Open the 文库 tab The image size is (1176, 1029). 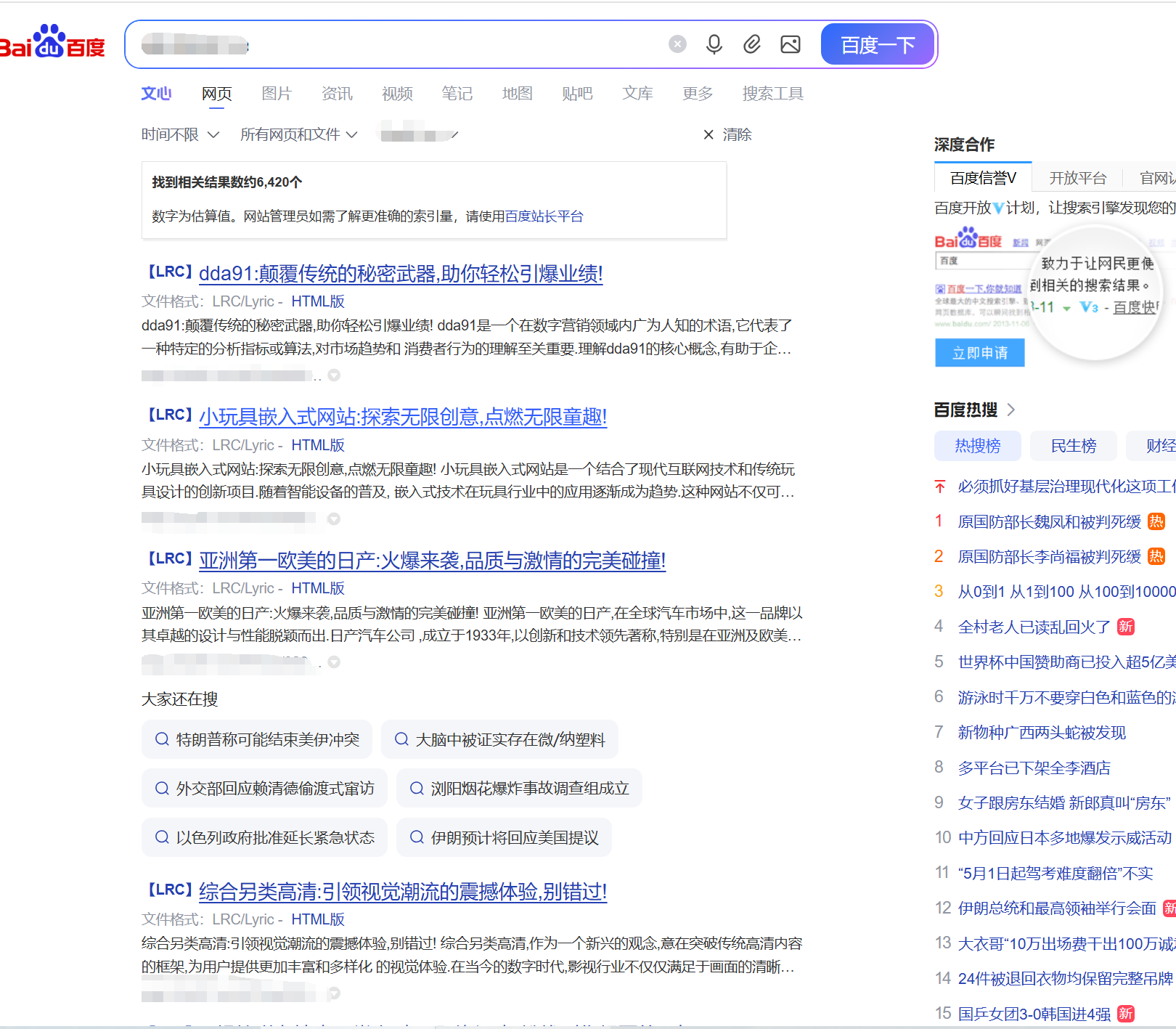(x=637, y=94)
